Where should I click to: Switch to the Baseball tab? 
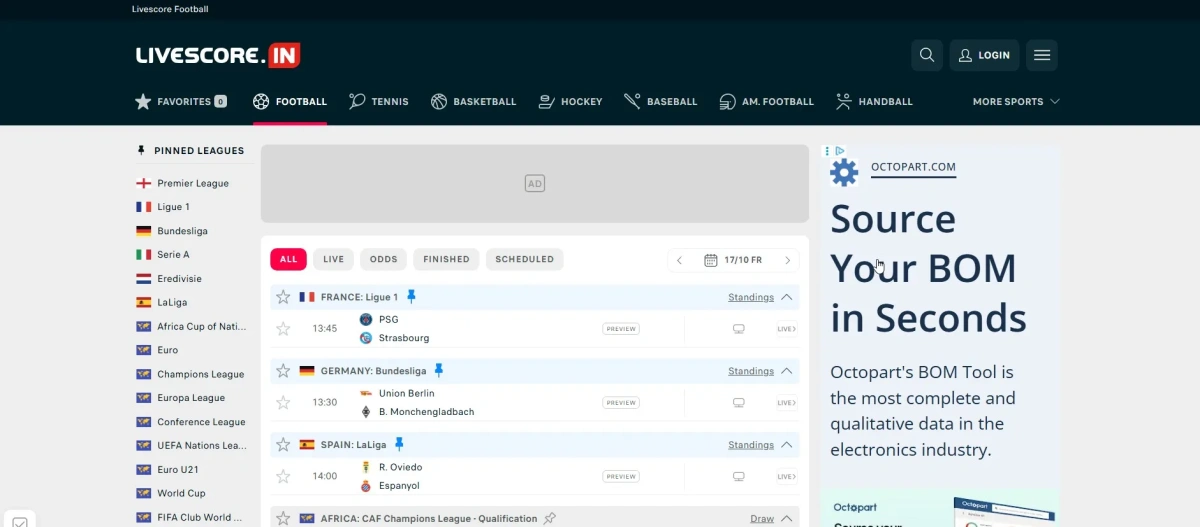point(660,101)
